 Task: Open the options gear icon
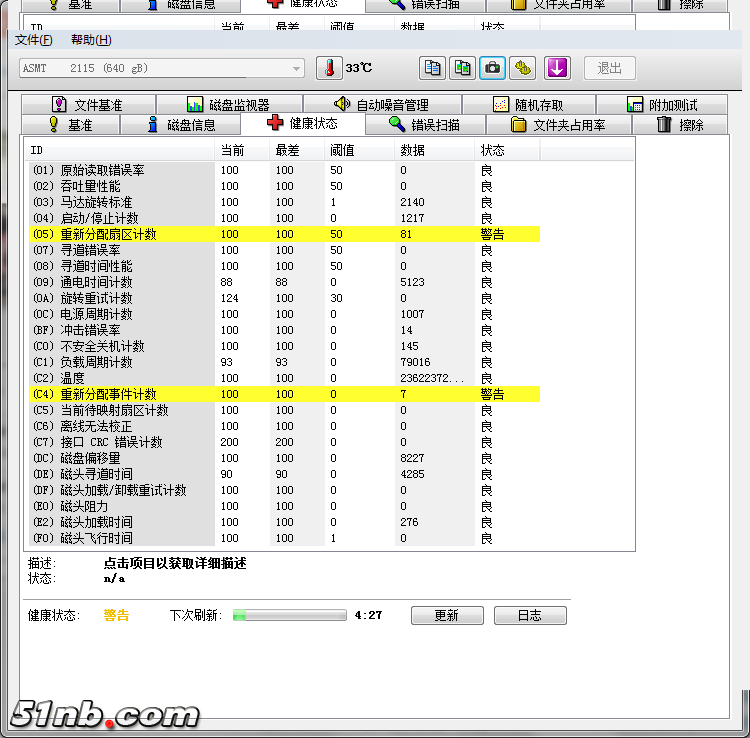(x=522, y=68)
